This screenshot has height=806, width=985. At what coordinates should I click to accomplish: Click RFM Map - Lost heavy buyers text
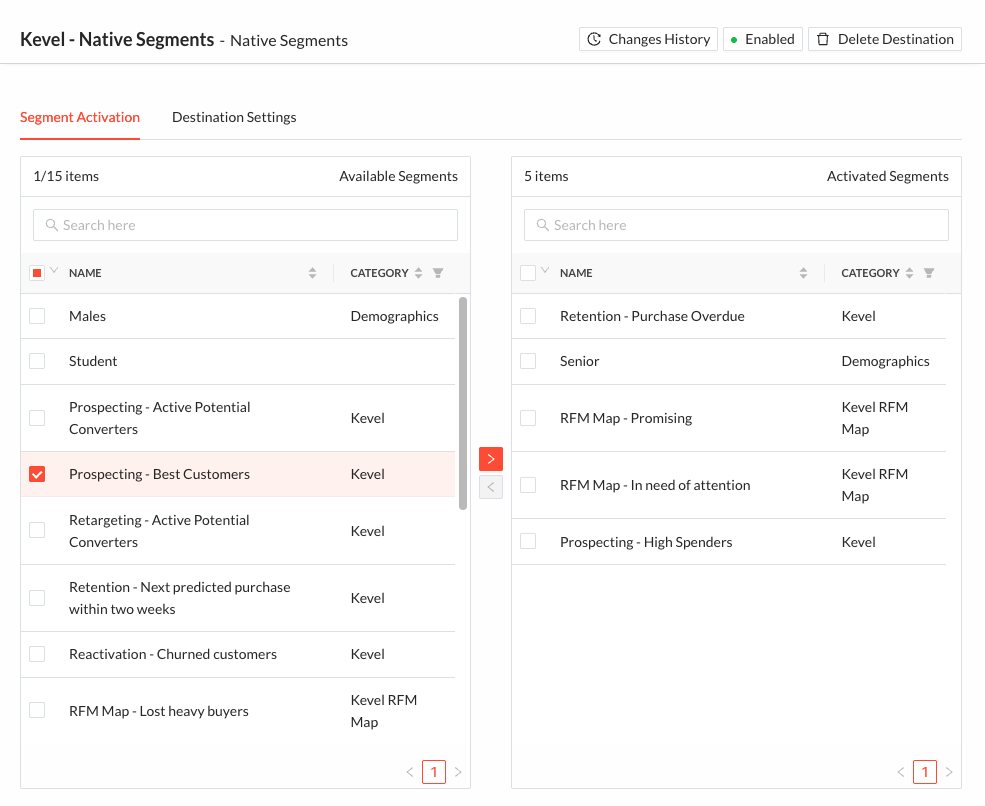click(159, 711)
